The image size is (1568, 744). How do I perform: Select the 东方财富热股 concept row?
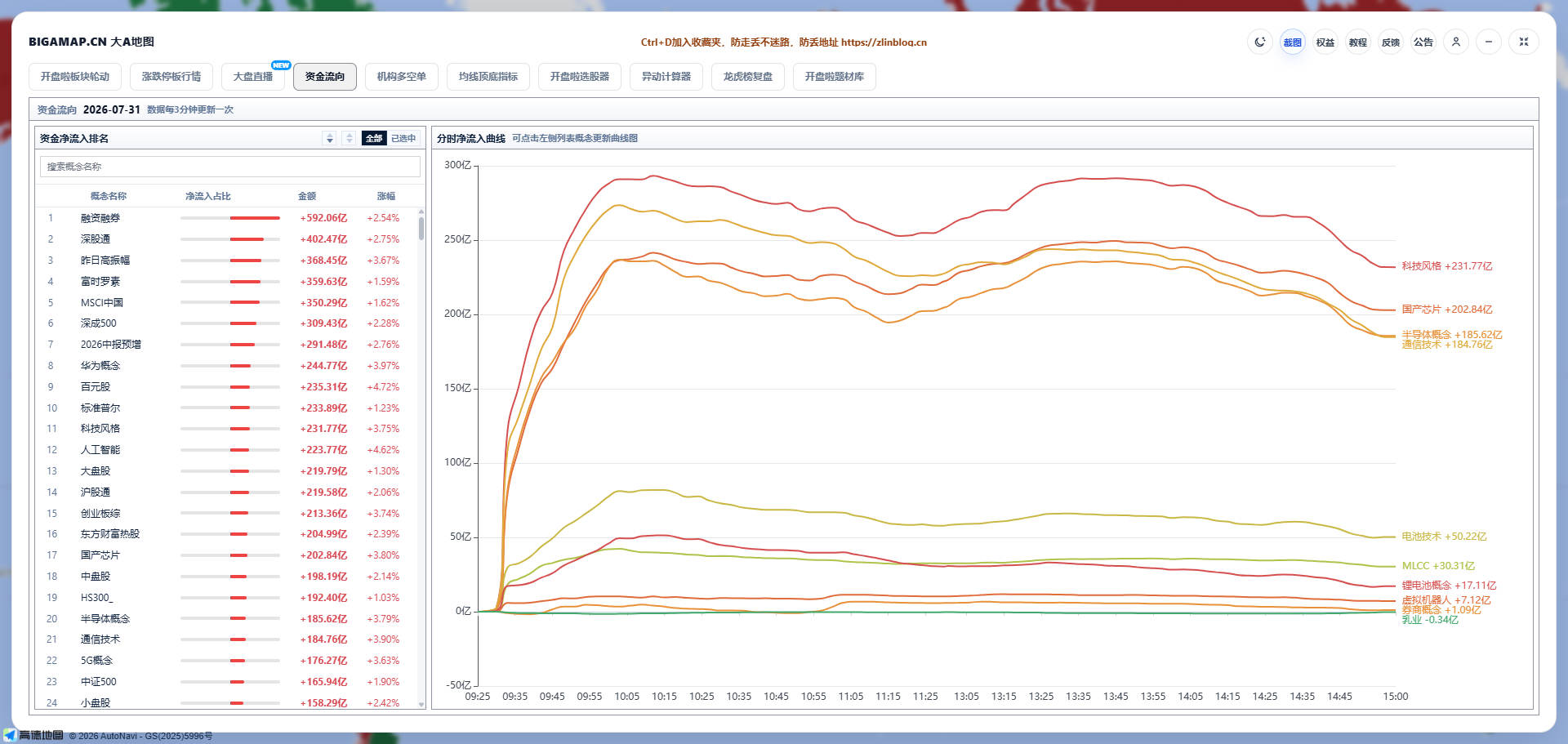226,534
